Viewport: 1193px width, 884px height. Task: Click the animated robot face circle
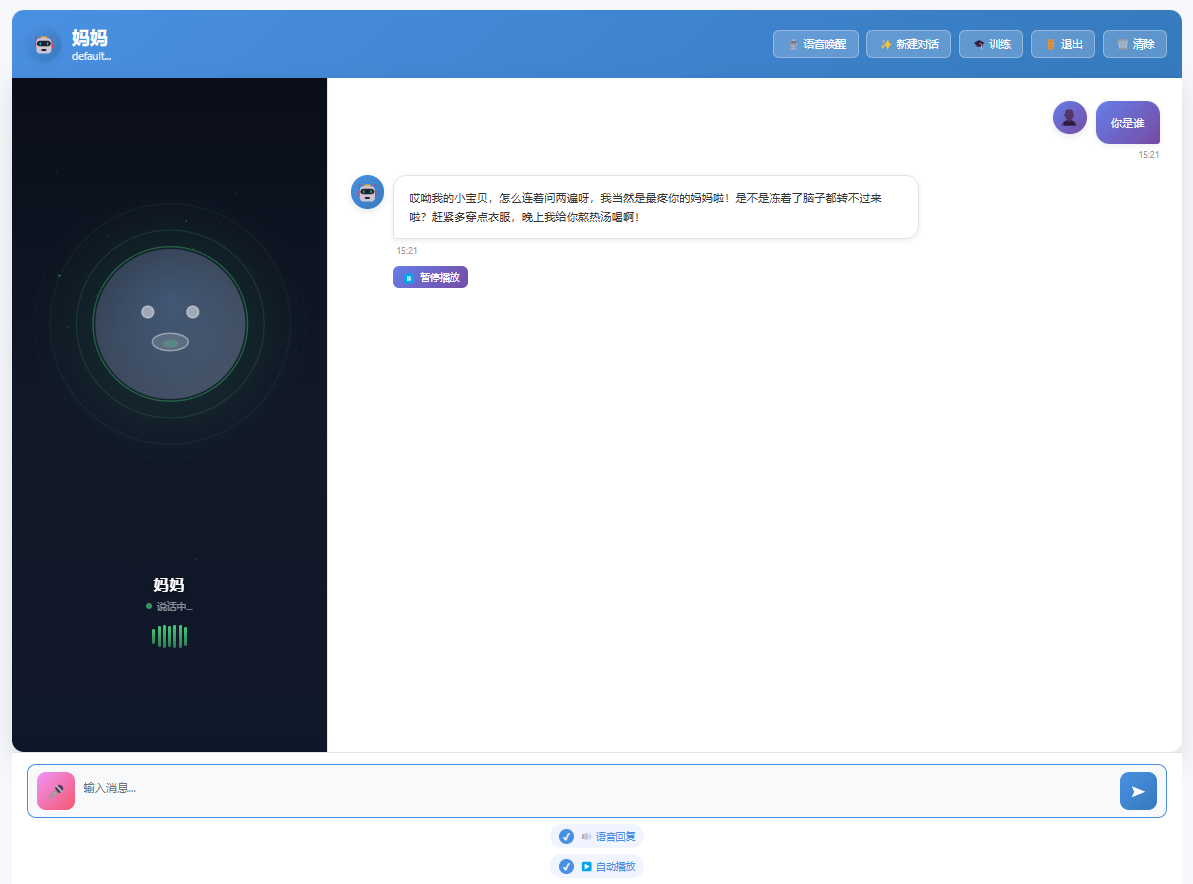click(x=170, y=324)
